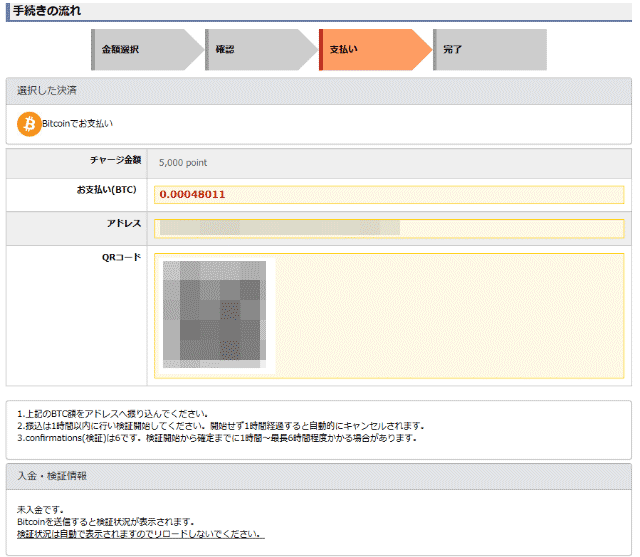The image size is (640, 557).
Task: Click the BTC amount field 0.00048011
Action: 389,195
